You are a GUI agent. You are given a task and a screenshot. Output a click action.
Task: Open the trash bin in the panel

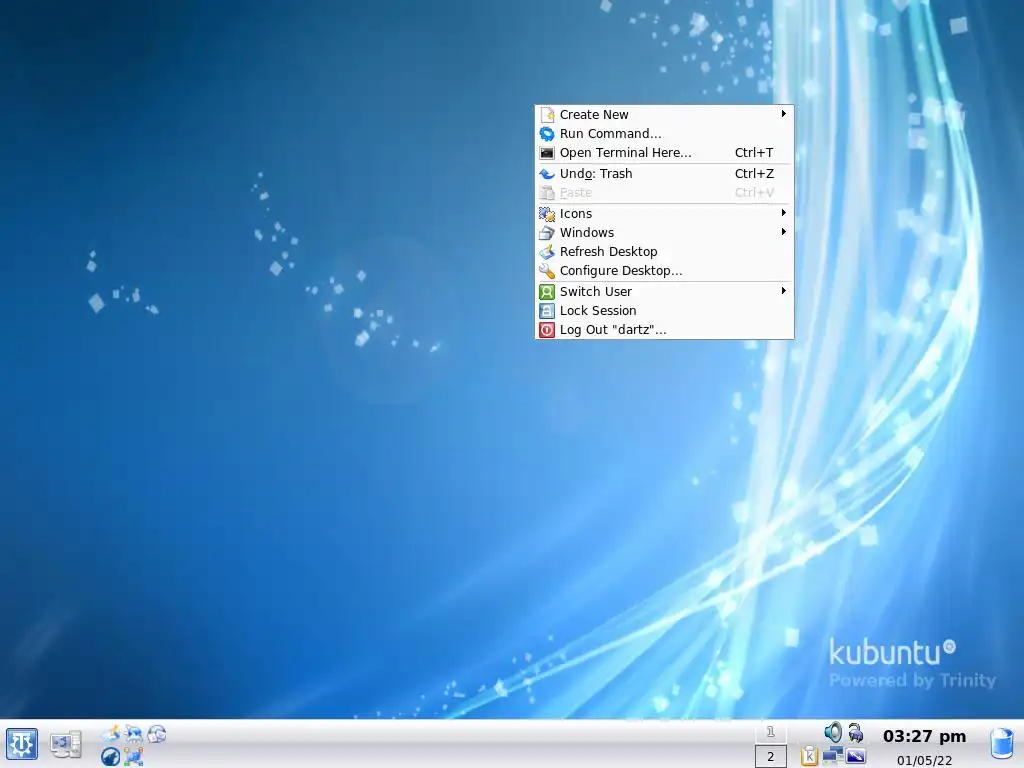tap(1002, 744)
